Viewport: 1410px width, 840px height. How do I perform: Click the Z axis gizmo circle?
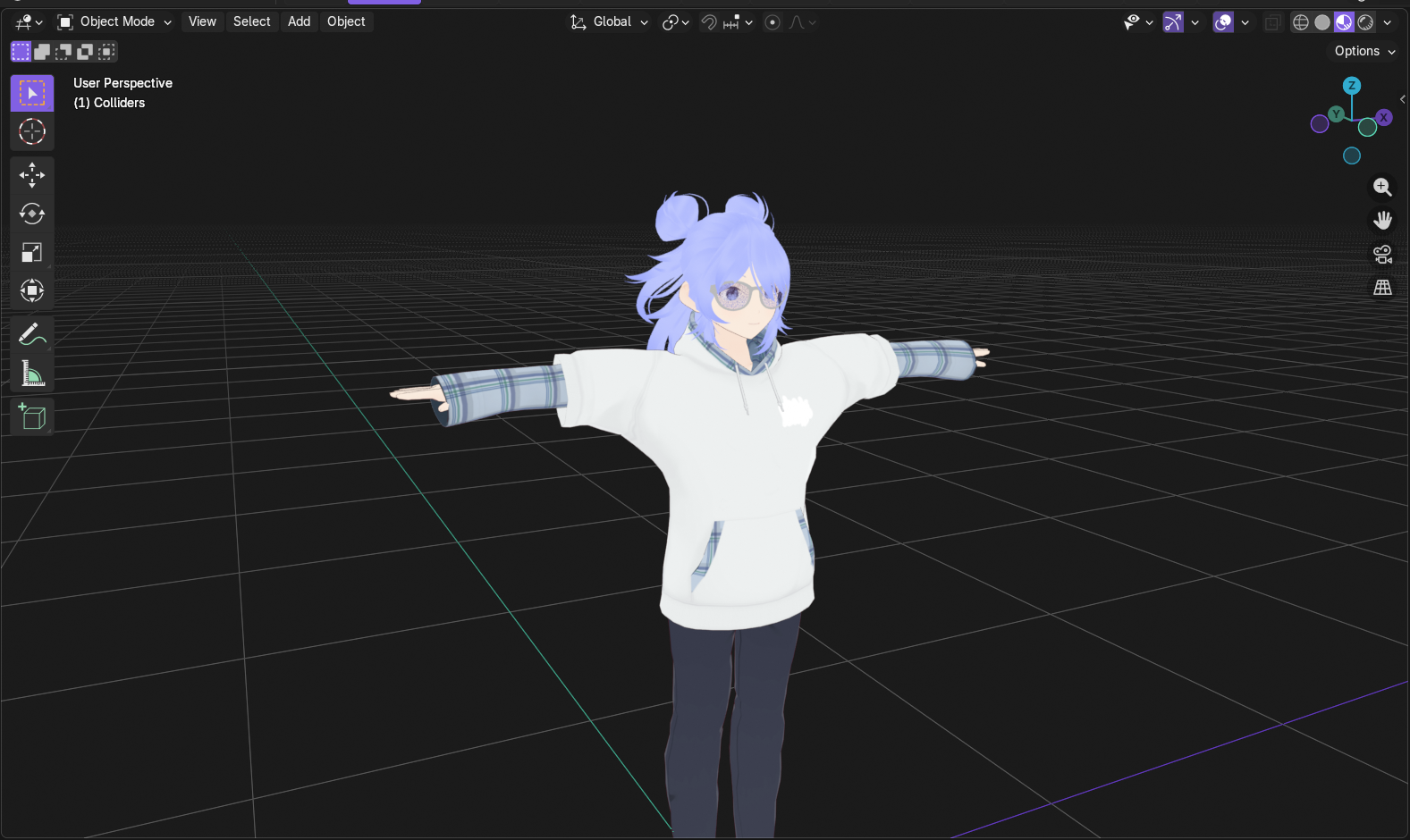[x=1352, y=85]
